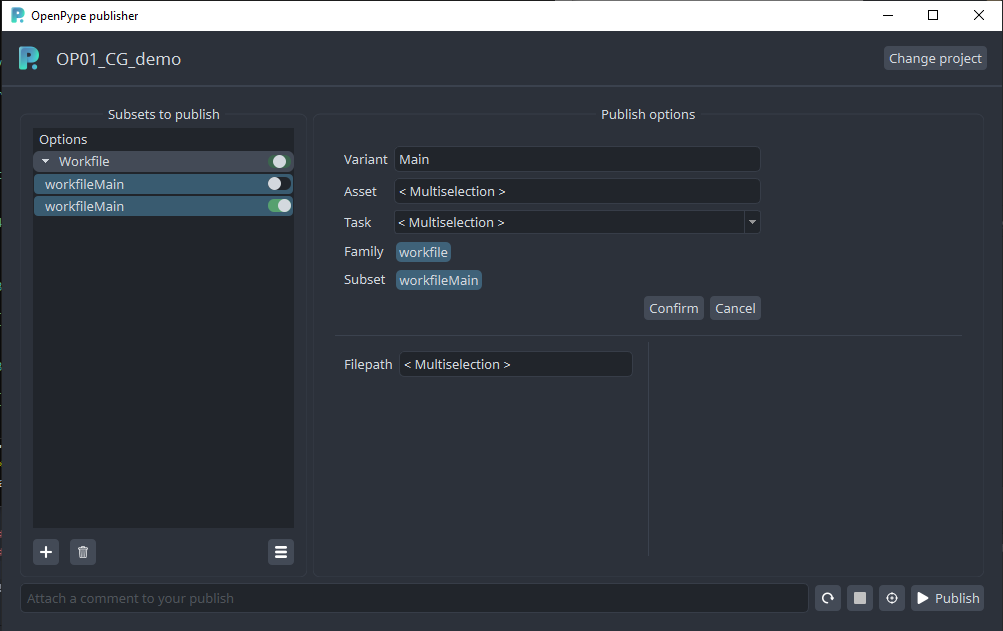Toggle the Workfile group switch
Image resolution: width=1003 pixels, height=631 pixels.
(x=278, y=160)
